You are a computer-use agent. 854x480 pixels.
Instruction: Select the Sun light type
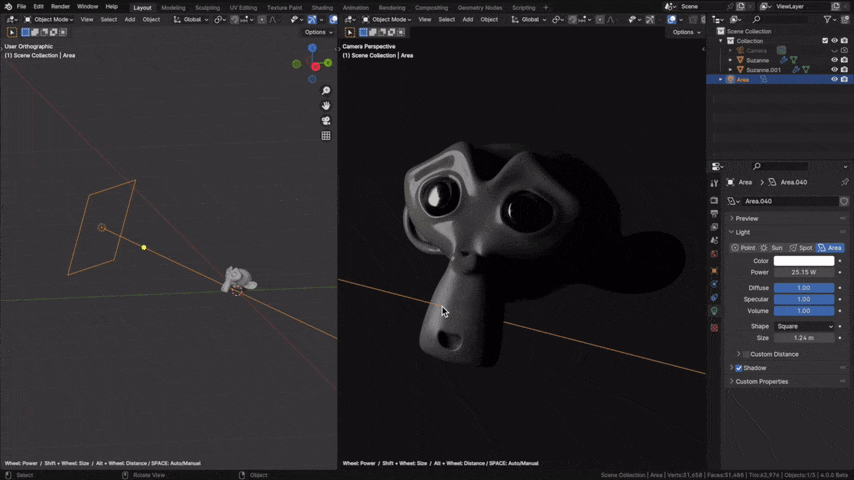[771, 248]
